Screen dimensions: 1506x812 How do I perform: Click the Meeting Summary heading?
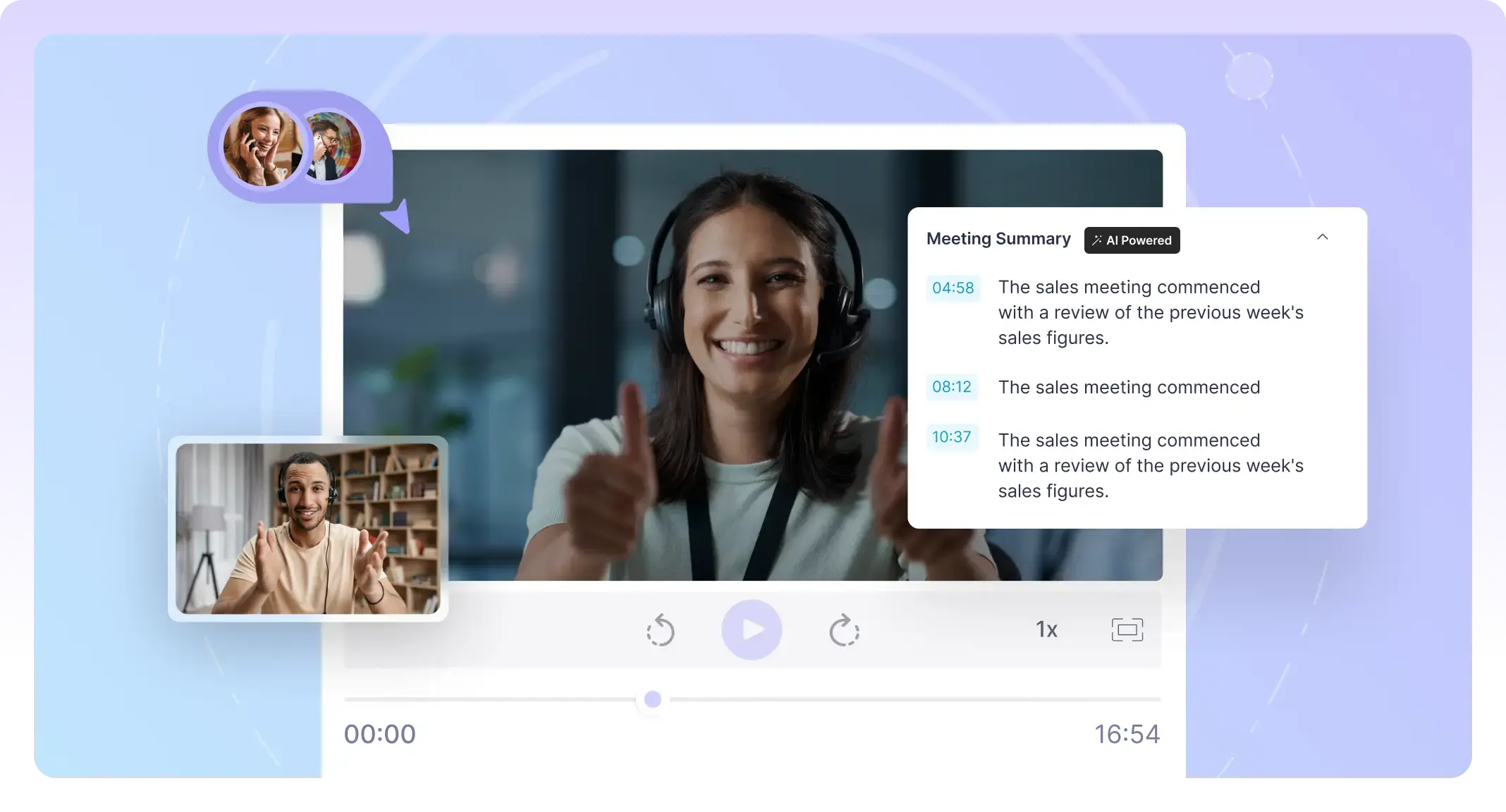(998, 239)
